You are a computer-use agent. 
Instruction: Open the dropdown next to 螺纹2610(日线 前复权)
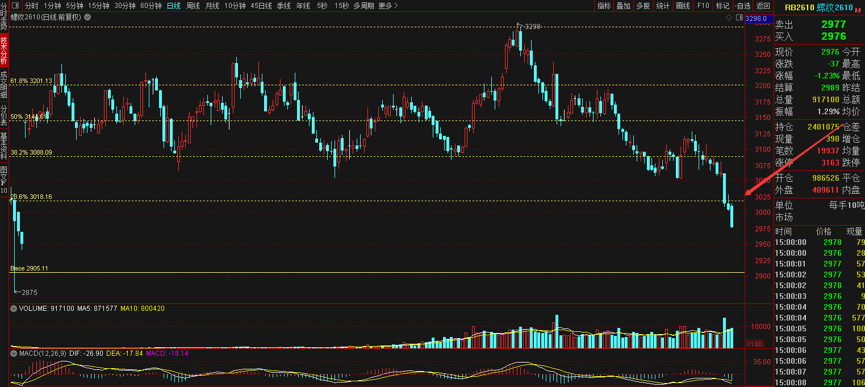click(87, 17)
